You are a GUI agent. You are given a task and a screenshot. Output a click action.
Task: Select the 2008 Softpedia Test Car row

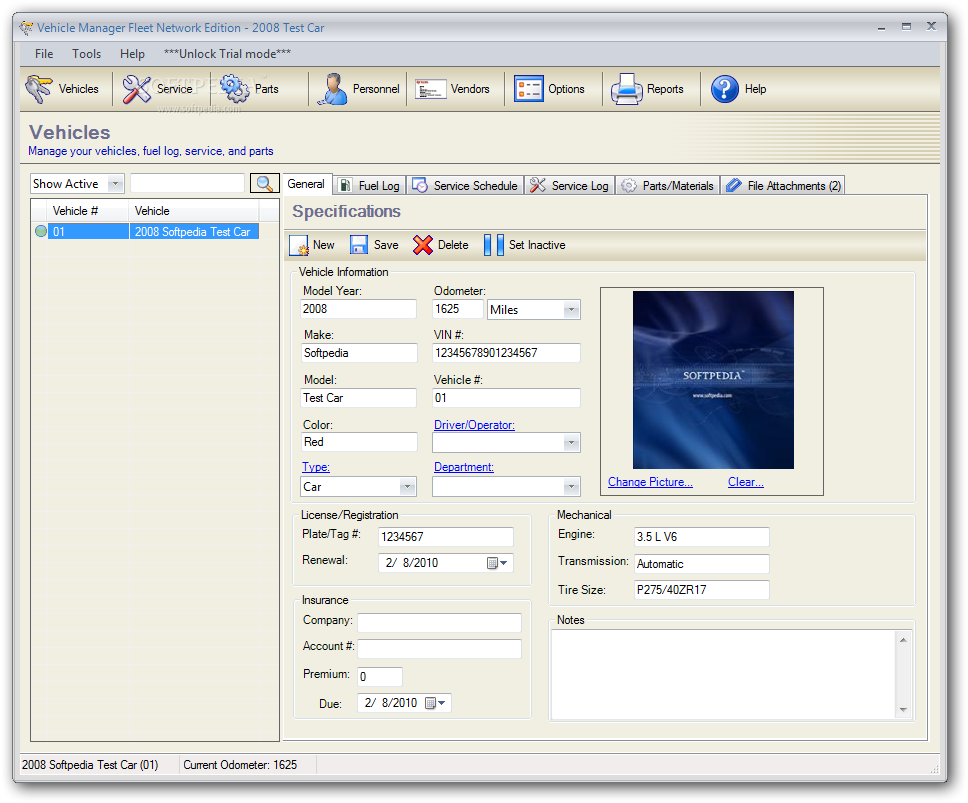click(145, 231)
